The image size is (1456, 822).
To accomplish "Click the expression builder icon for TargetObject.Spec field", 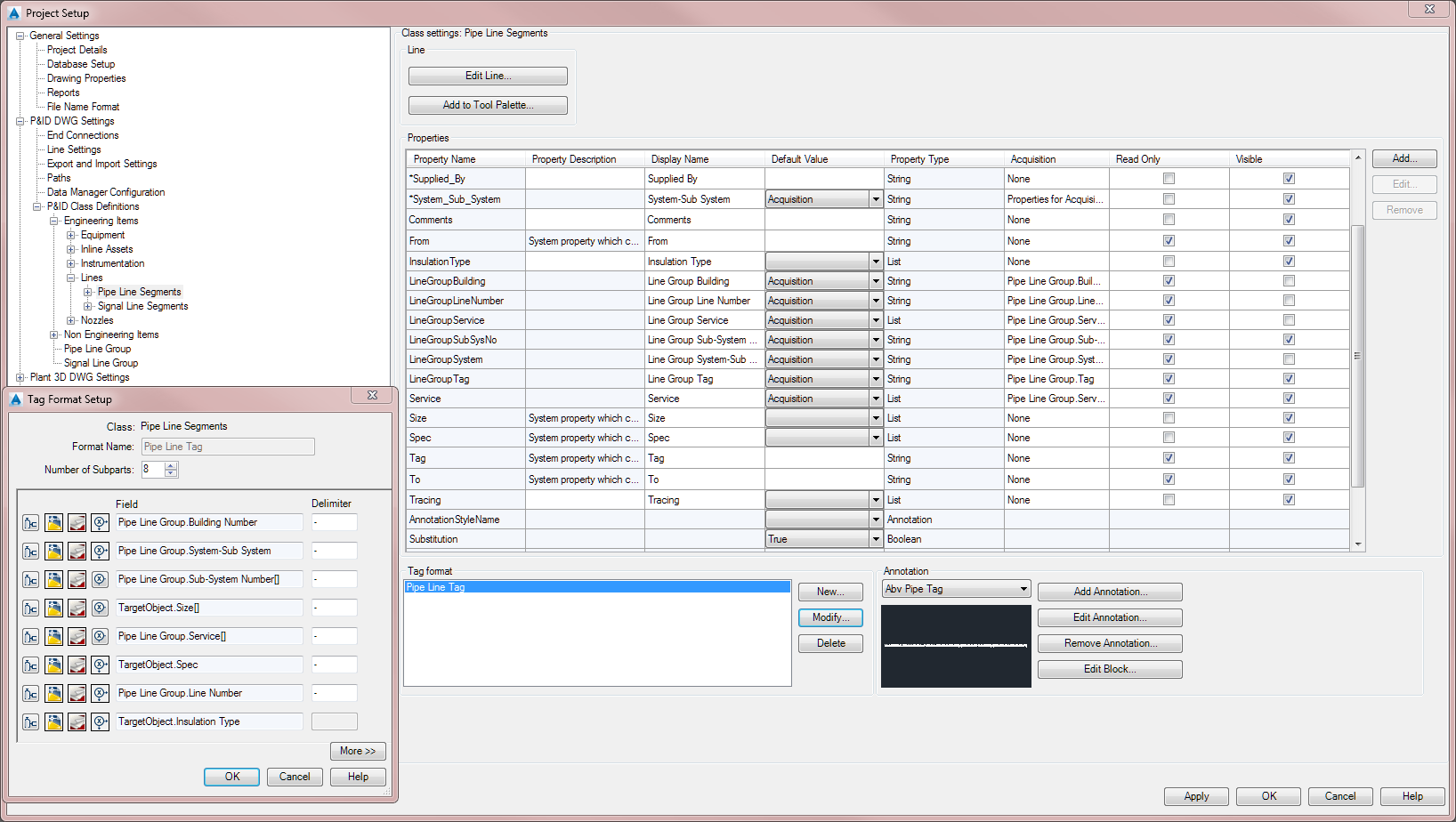I will pyautogui.click(x=100, y=665).
